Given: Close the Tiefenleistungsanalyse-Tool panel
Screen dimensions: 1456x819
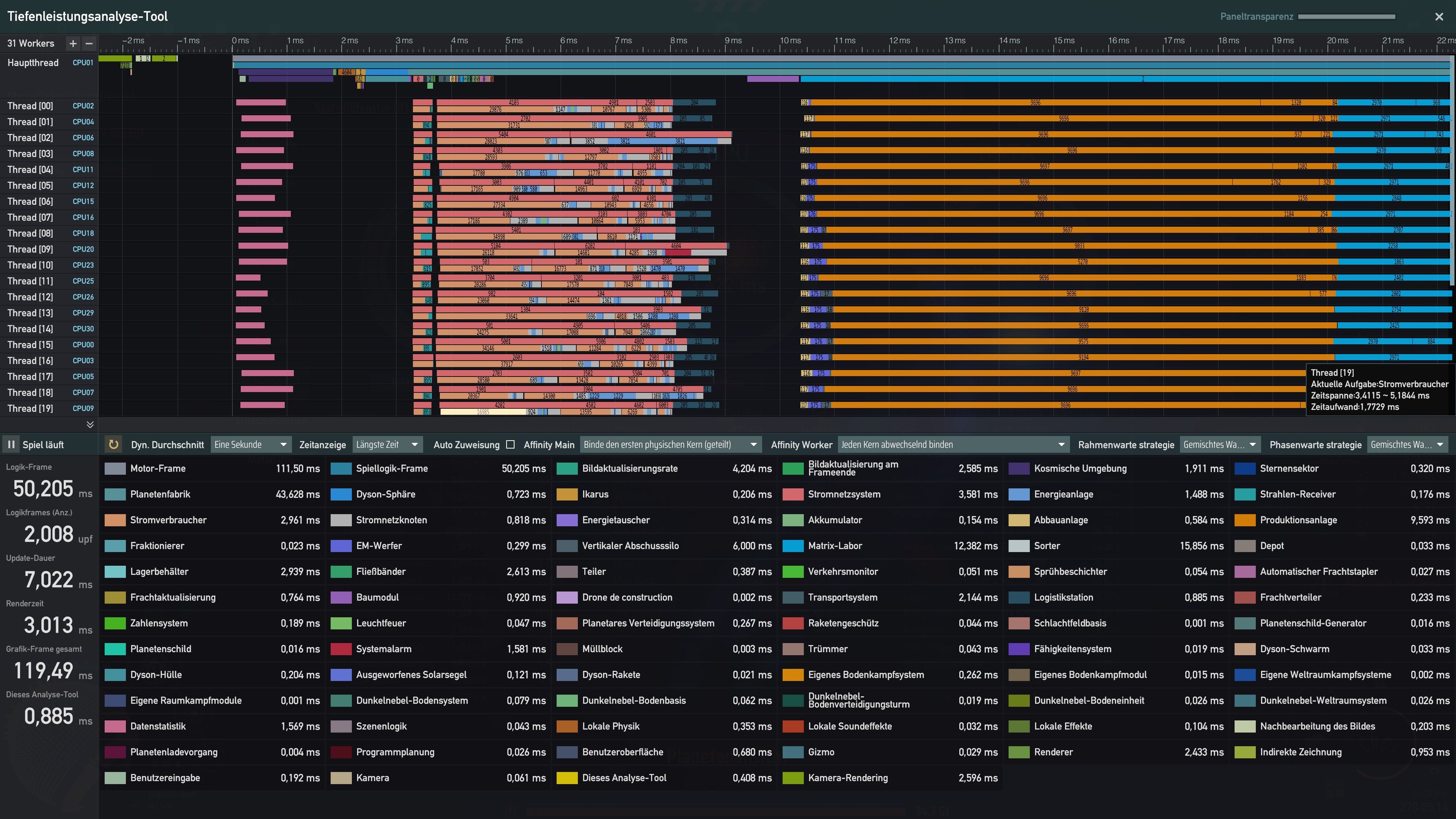Looking at the screenshot, I should pyautogui.click(x=1439, y=16).
